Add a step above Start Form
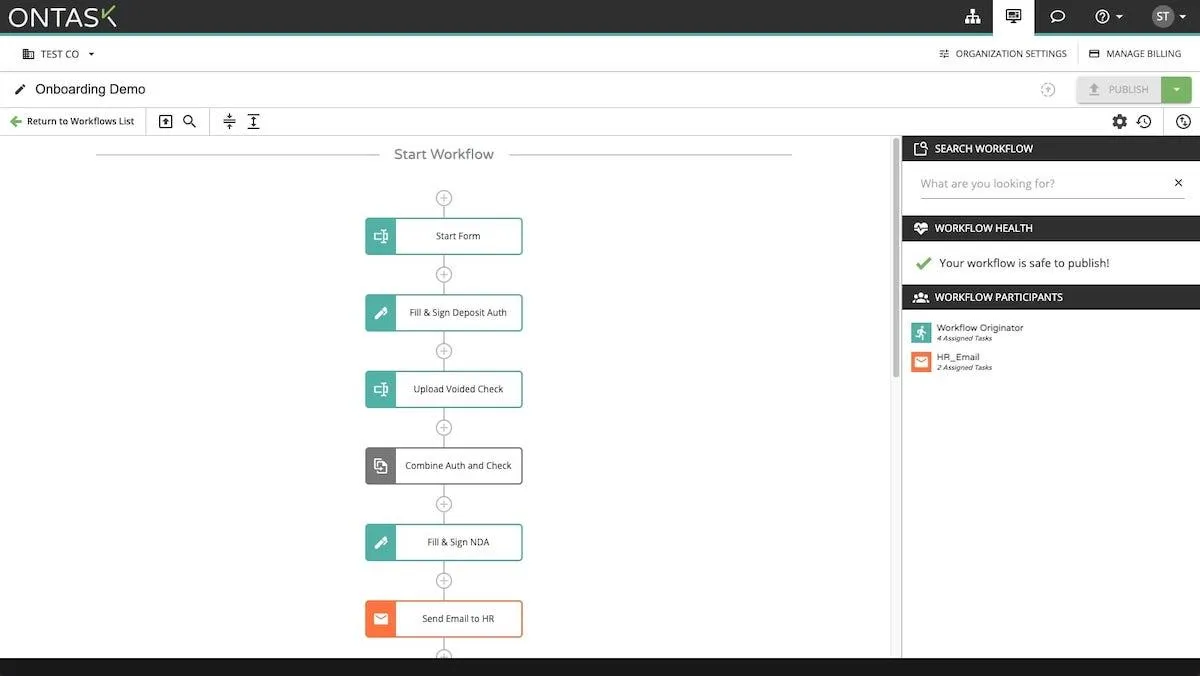Image resolution: width=1200 pixels, height=676 pixels. tap(444, 198)
